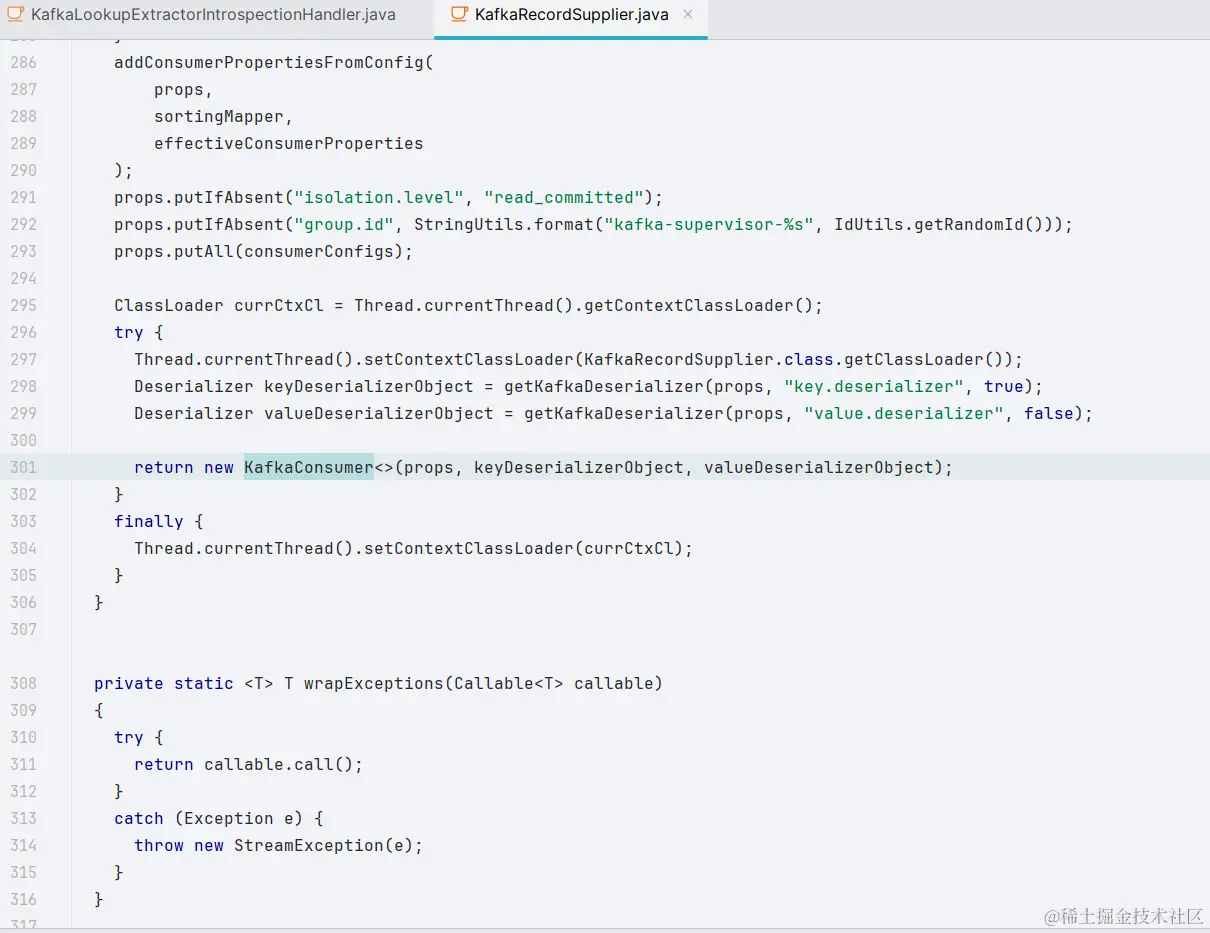Select the KafkaRecordSupplier.java tab
Screen dimensions: 1210x933
tap(572, 15)
